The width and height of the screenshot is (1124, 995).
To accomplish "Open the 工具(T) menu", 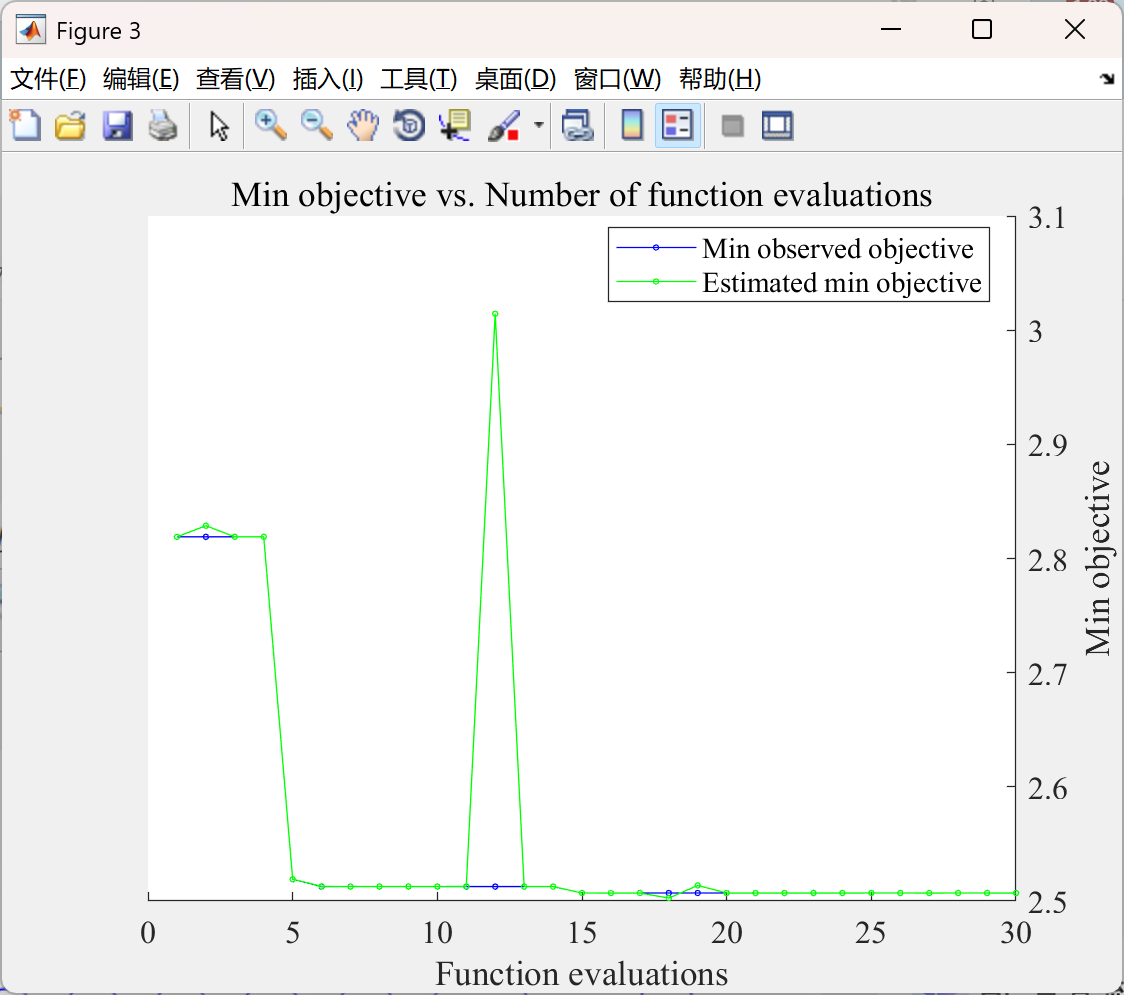I will (x=419, y=79).
